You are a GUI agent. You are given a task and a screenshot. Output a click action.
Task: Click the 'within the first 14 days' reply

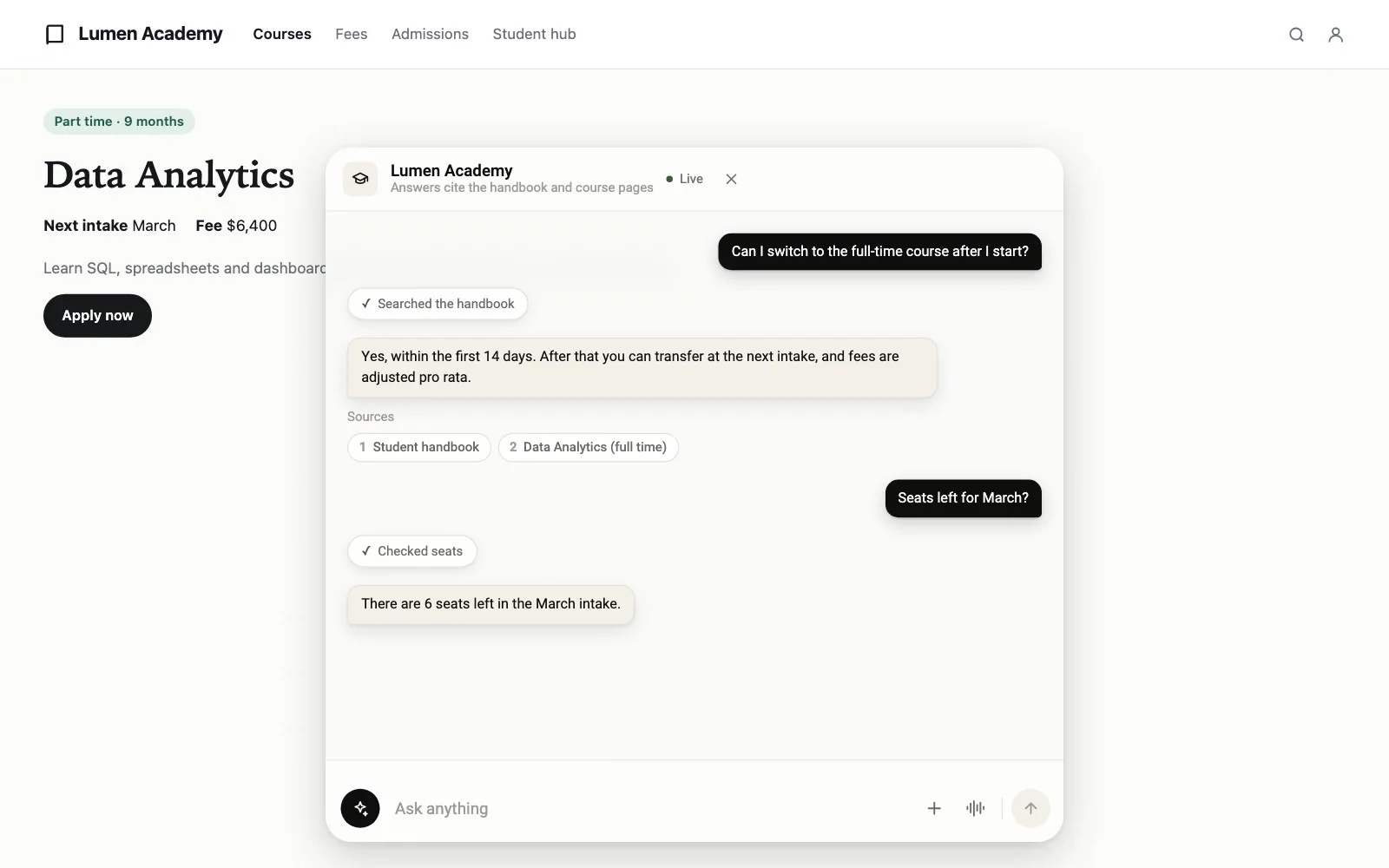point(642,367)
